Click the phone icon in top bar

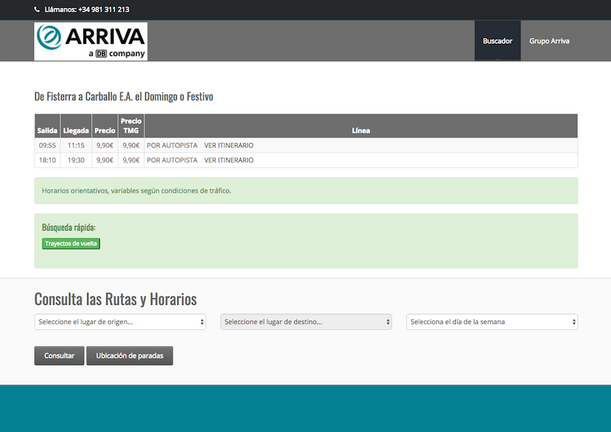pos(37,9)
